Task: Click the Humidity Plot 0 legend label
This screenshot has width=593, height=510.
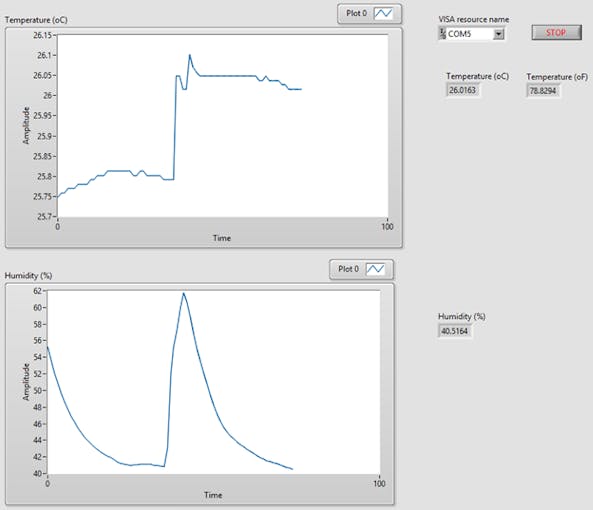Action: click(348, 269)
